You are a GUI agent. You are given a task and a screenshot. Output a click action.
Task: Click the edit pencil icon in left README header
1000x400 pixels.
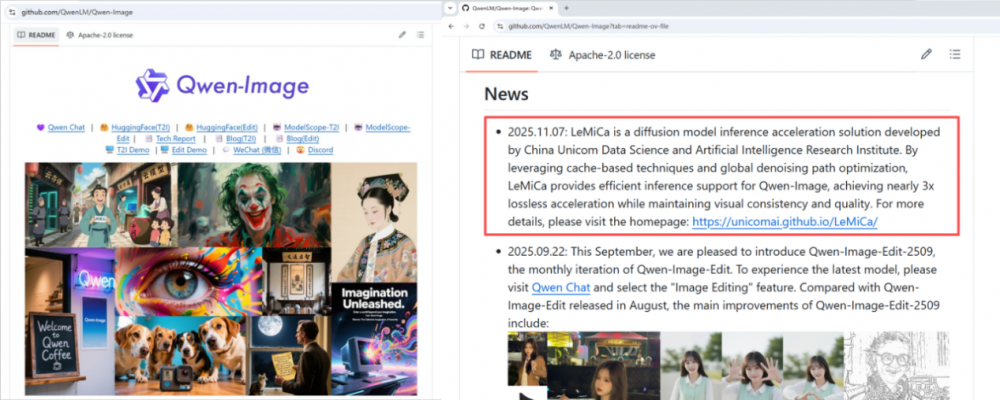coord(402,35)
